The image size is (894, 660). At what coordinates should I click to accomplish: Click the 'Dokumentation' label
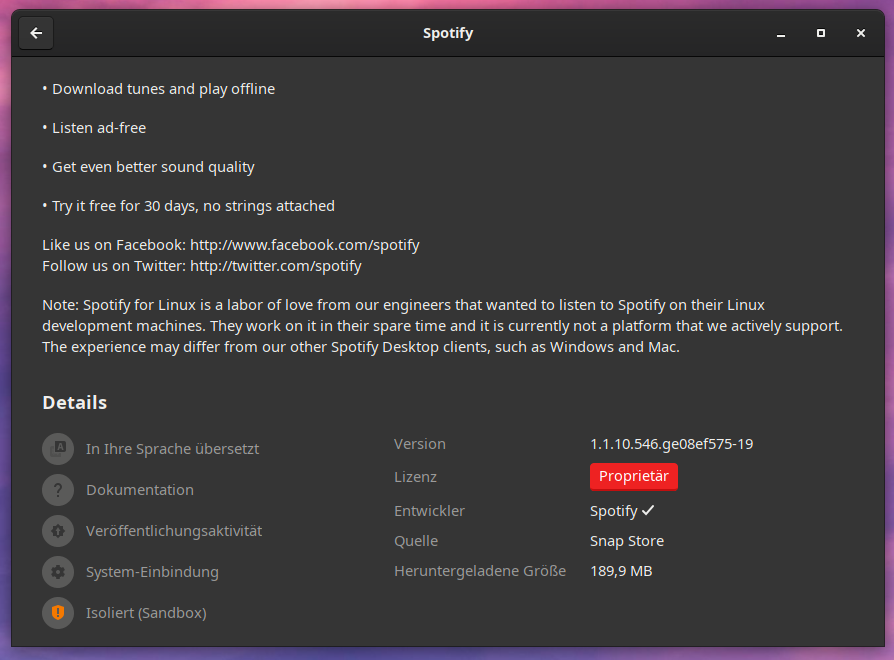pyautogui.click(x=140, y=490)
